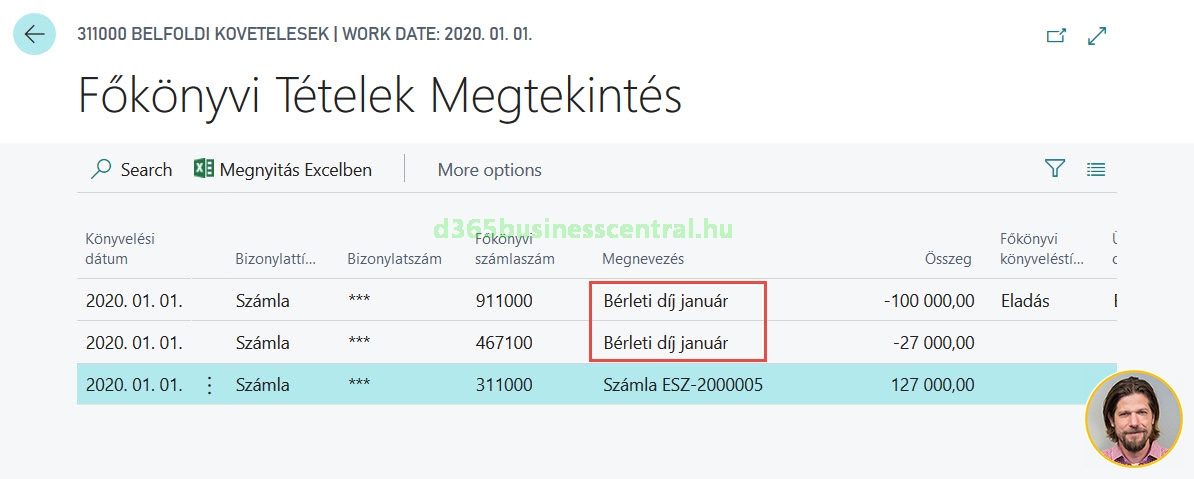
Task: Click the back arrow button
Action: [35, 34]
